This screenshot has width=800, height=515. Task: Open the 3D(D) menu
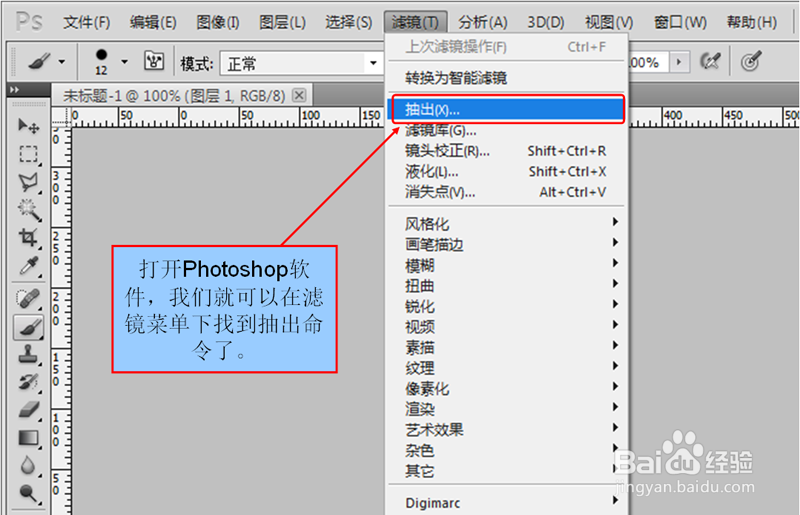point(545,22)
